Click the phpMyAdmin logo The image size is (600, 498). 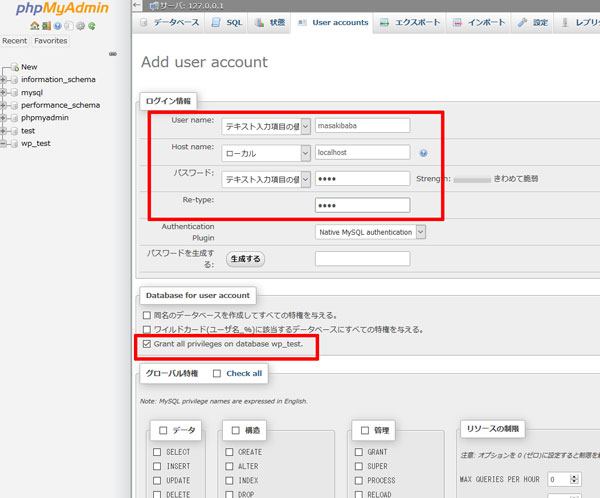[62, 8]
